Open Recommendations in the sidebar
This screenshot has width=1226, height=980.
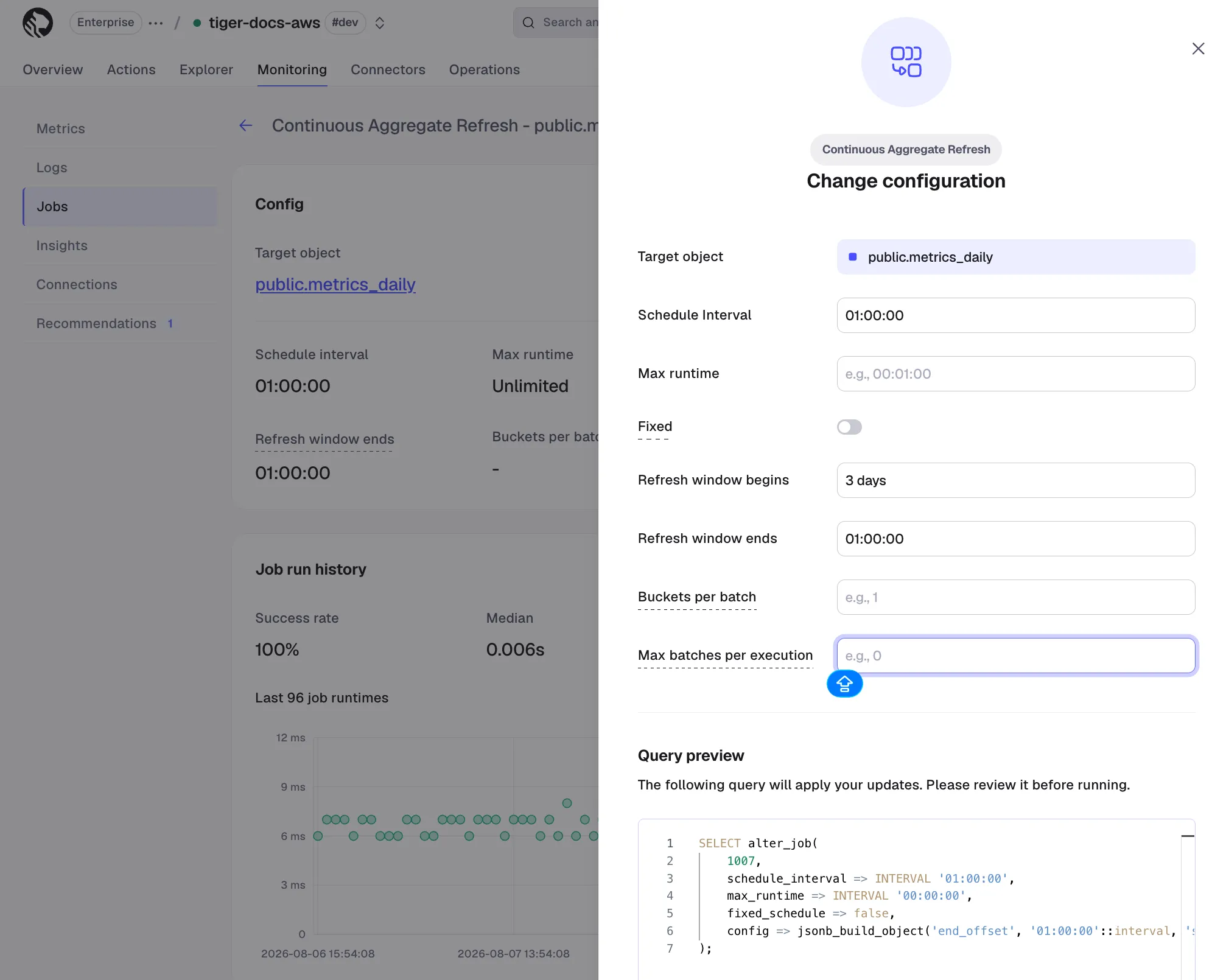[120, 323]
